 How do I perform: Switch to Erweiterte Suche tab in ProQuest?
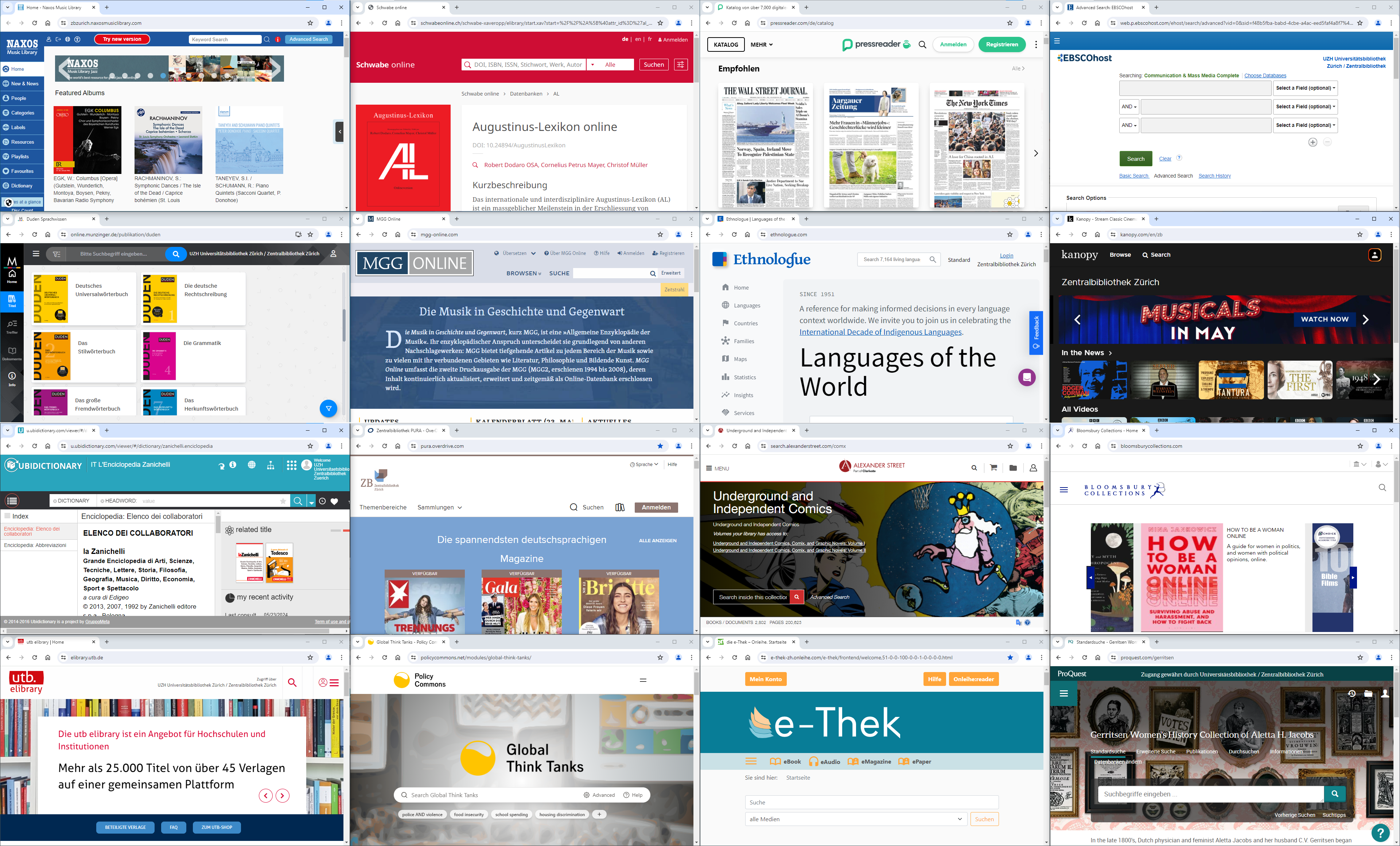[x=1156, y=751]
